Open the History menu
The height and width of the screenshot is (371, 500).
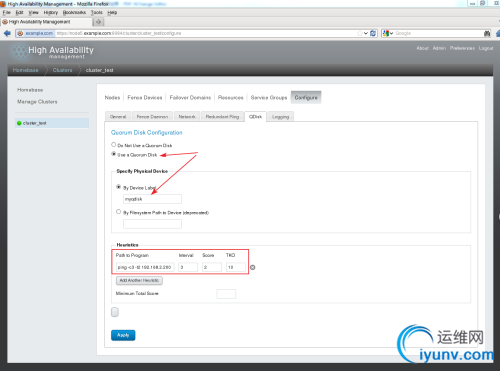51,12
